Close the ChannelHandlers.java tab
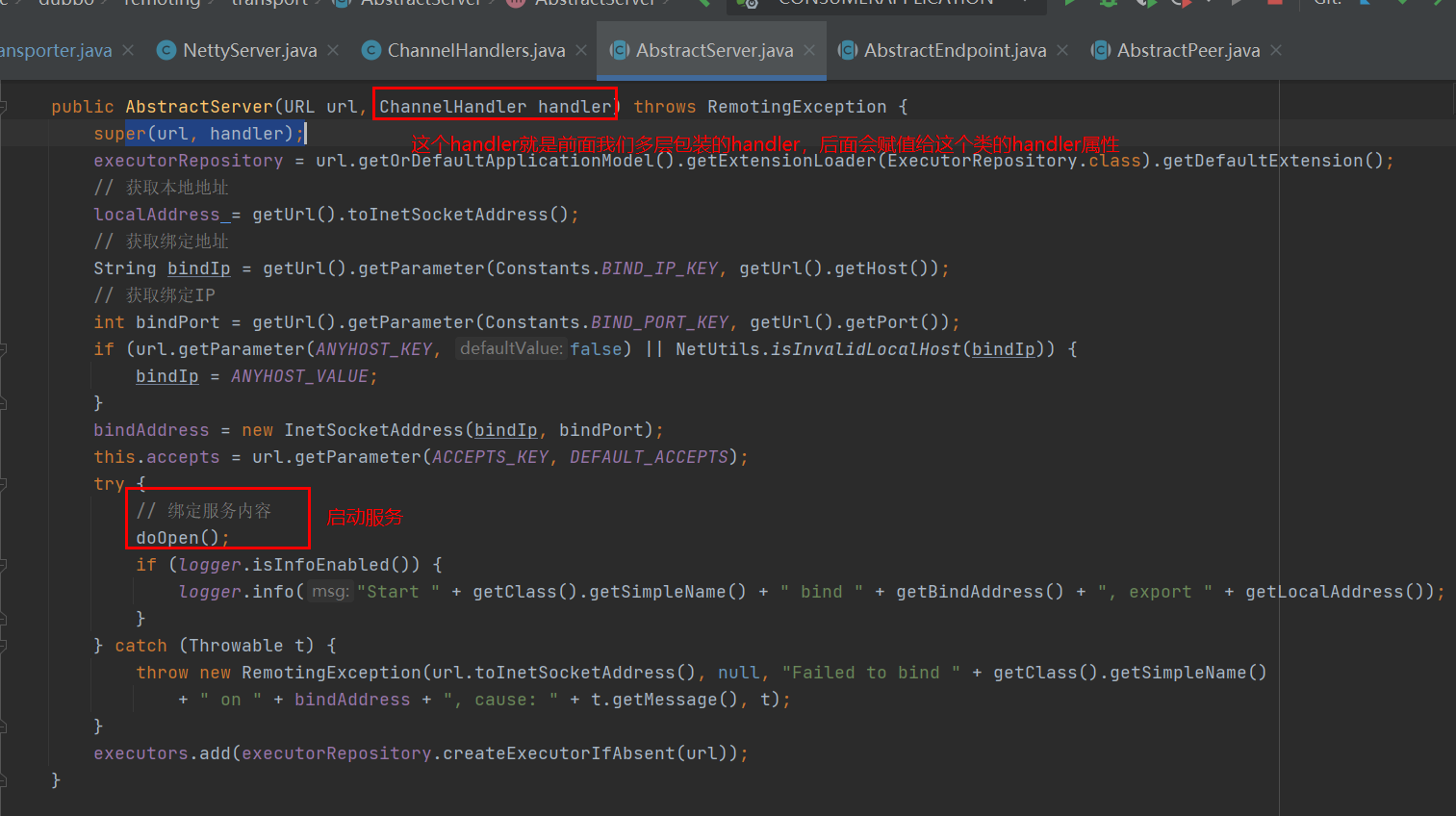This screenshot has width=1456, height=816. click(x=581, y=50)
